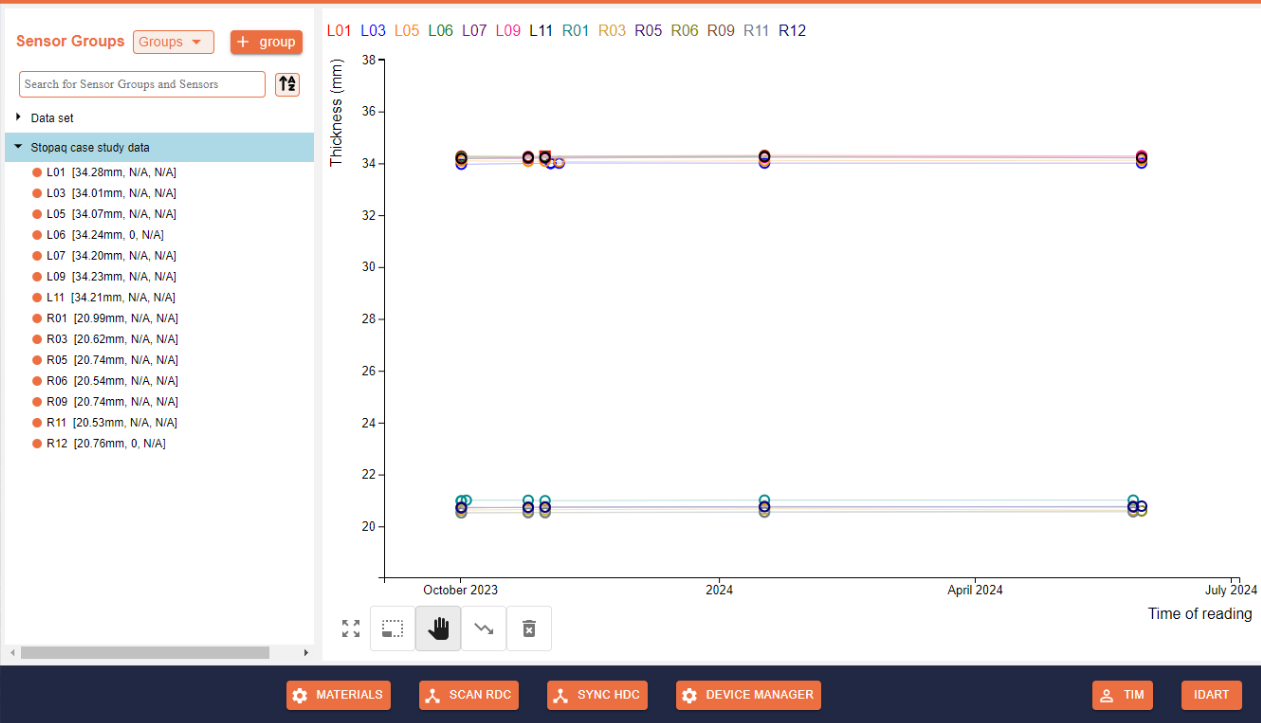Click the orange dot beside R06
This screenshot has height=723, width=1261.
click(37, 381)
